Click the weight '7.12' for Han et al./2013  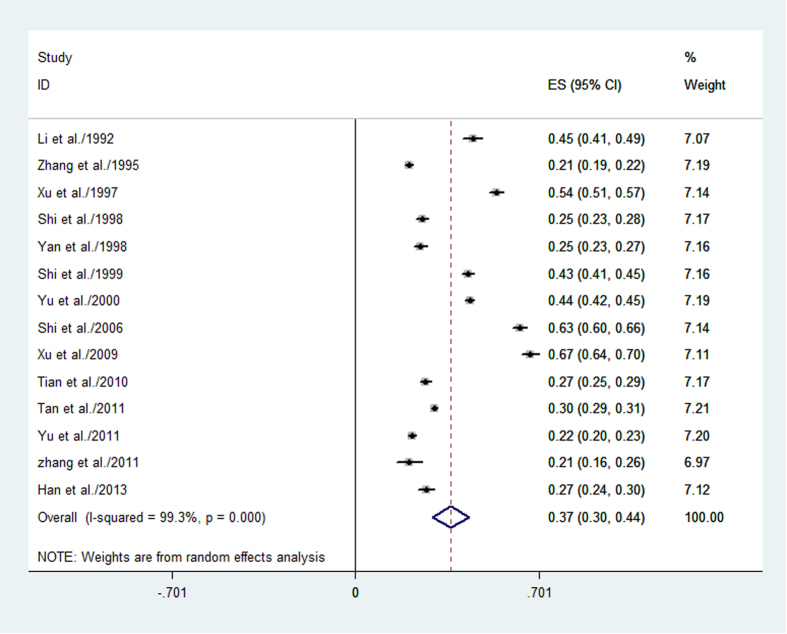click(x=697, y=490)
